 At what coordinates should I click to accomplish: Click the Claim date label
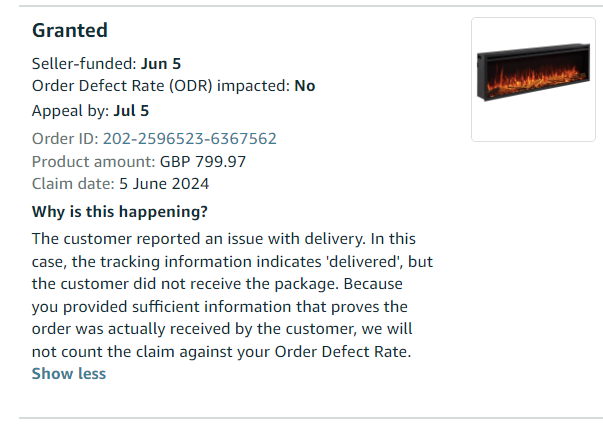[73, 184]
